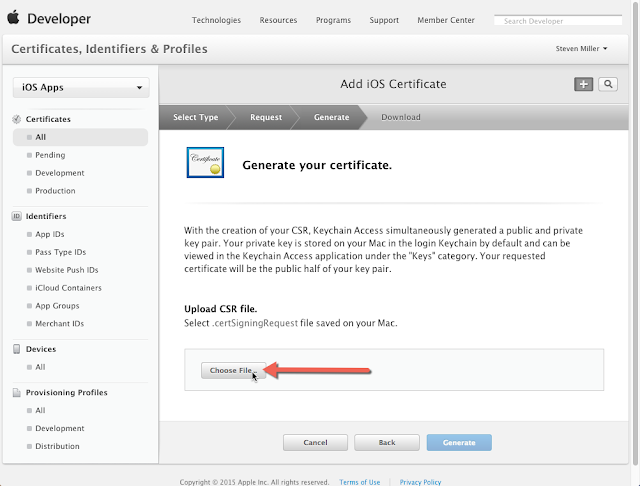Click the Devices phone icon
This screenshot has height=486, width=640.
(x=16, y=349)
